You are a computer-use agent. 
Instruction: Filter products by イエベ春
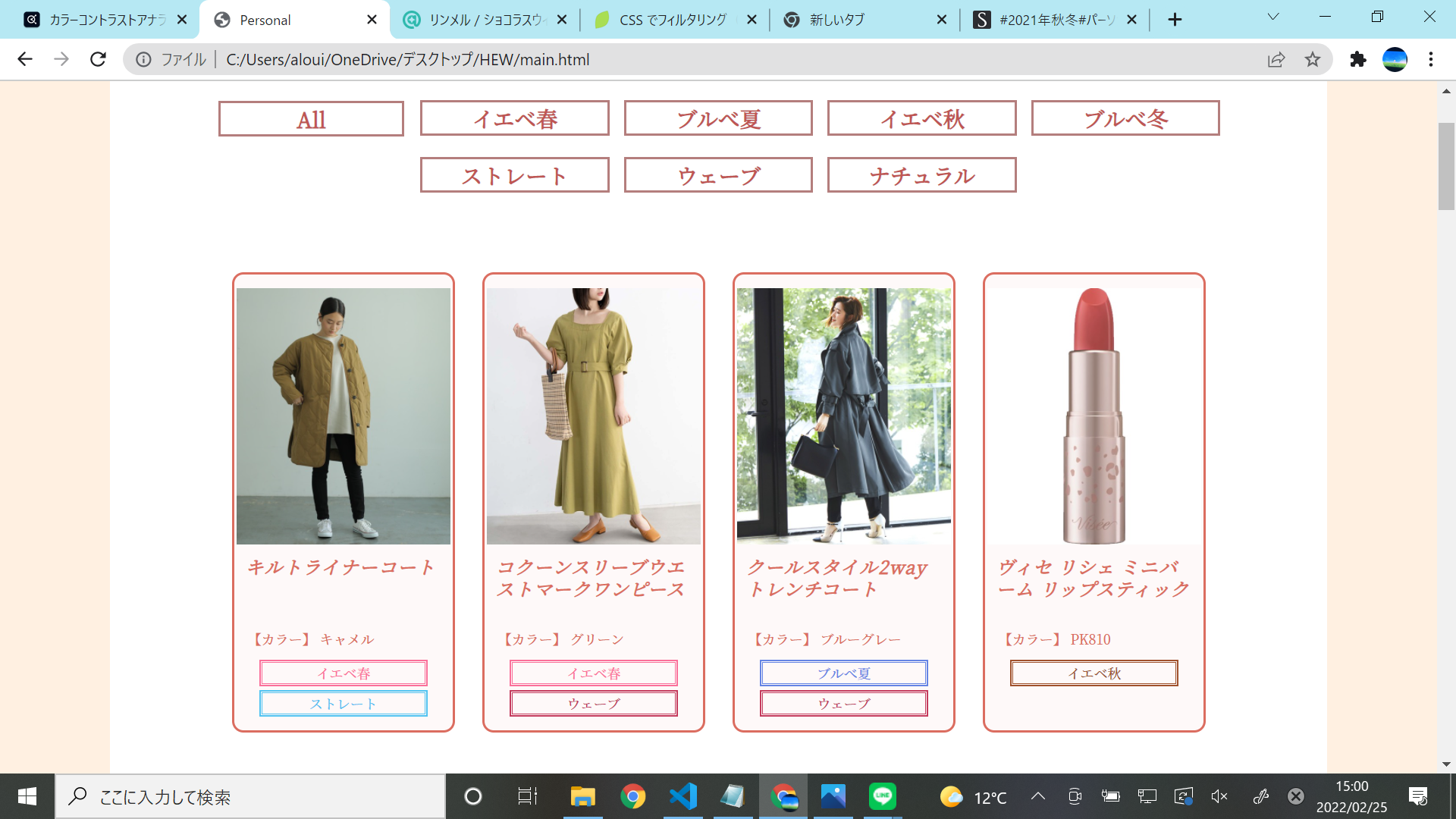514,118
